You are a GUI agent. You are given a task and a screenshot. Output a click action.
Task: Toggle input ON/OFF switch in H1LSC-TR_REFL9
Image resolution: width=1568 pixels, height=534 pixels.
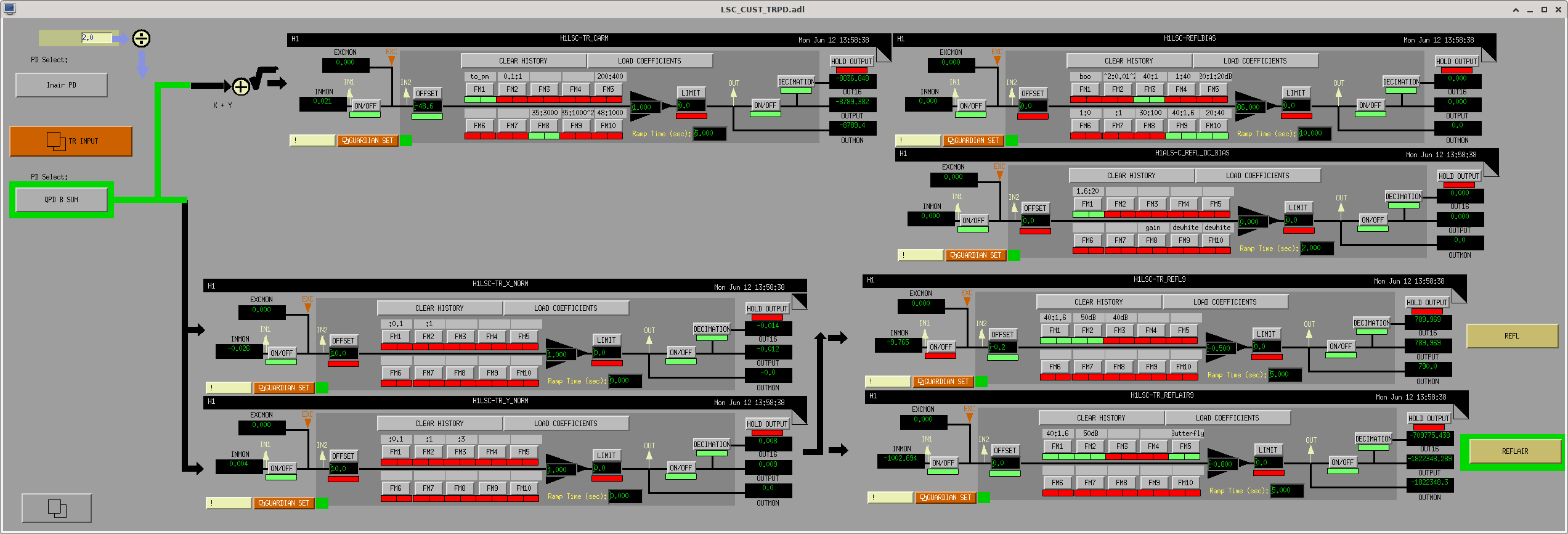(941, 347)
